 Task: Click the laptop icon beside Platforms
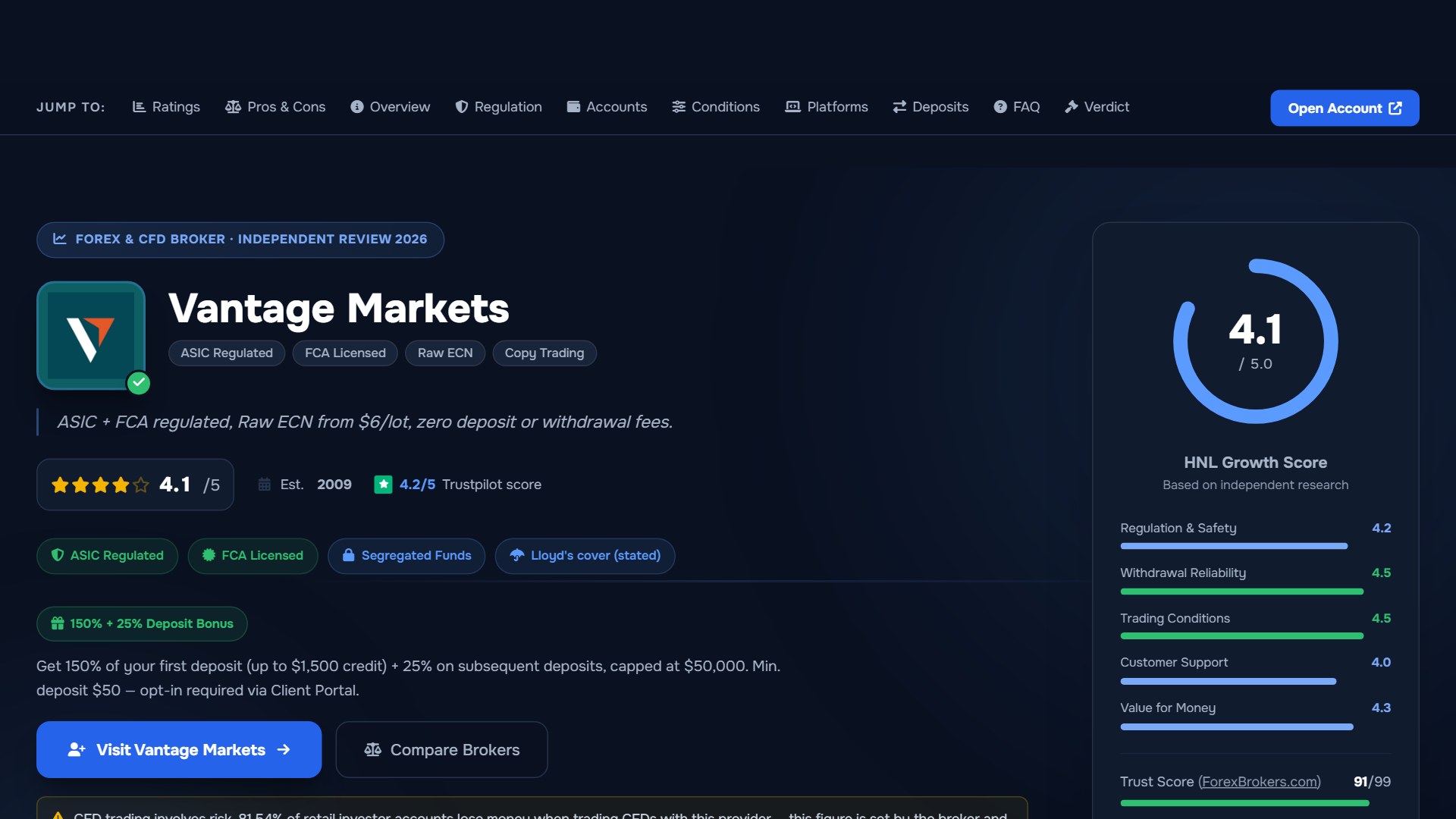click(x=793, y=107)
